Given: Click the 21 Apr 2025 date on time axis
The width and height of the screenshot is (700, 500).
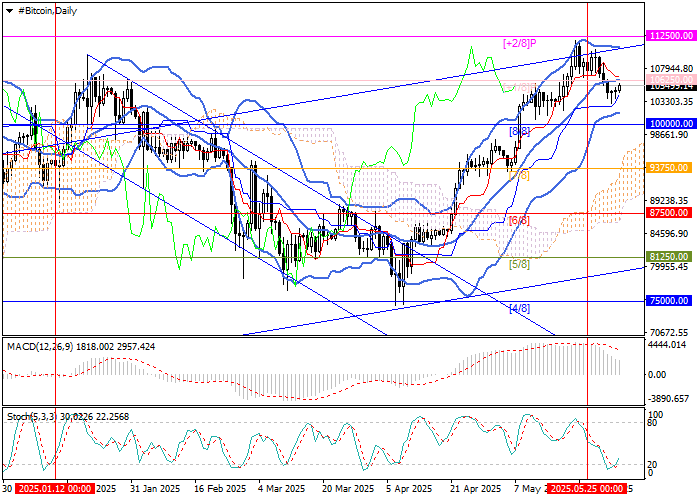Looking at the screenshot, I should pyautogui.click(x=473, y=490).
